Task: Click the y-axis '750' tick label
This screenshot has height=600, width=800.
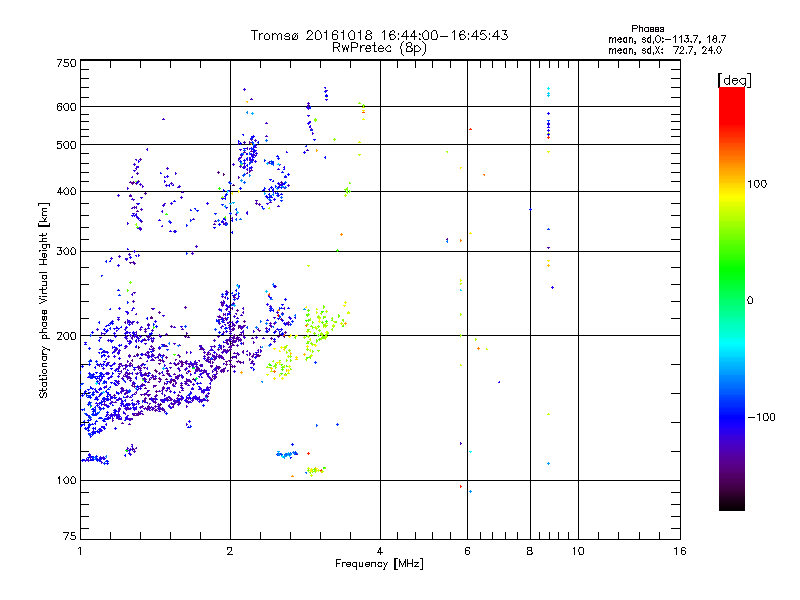Action: click(x=66, y=63)
